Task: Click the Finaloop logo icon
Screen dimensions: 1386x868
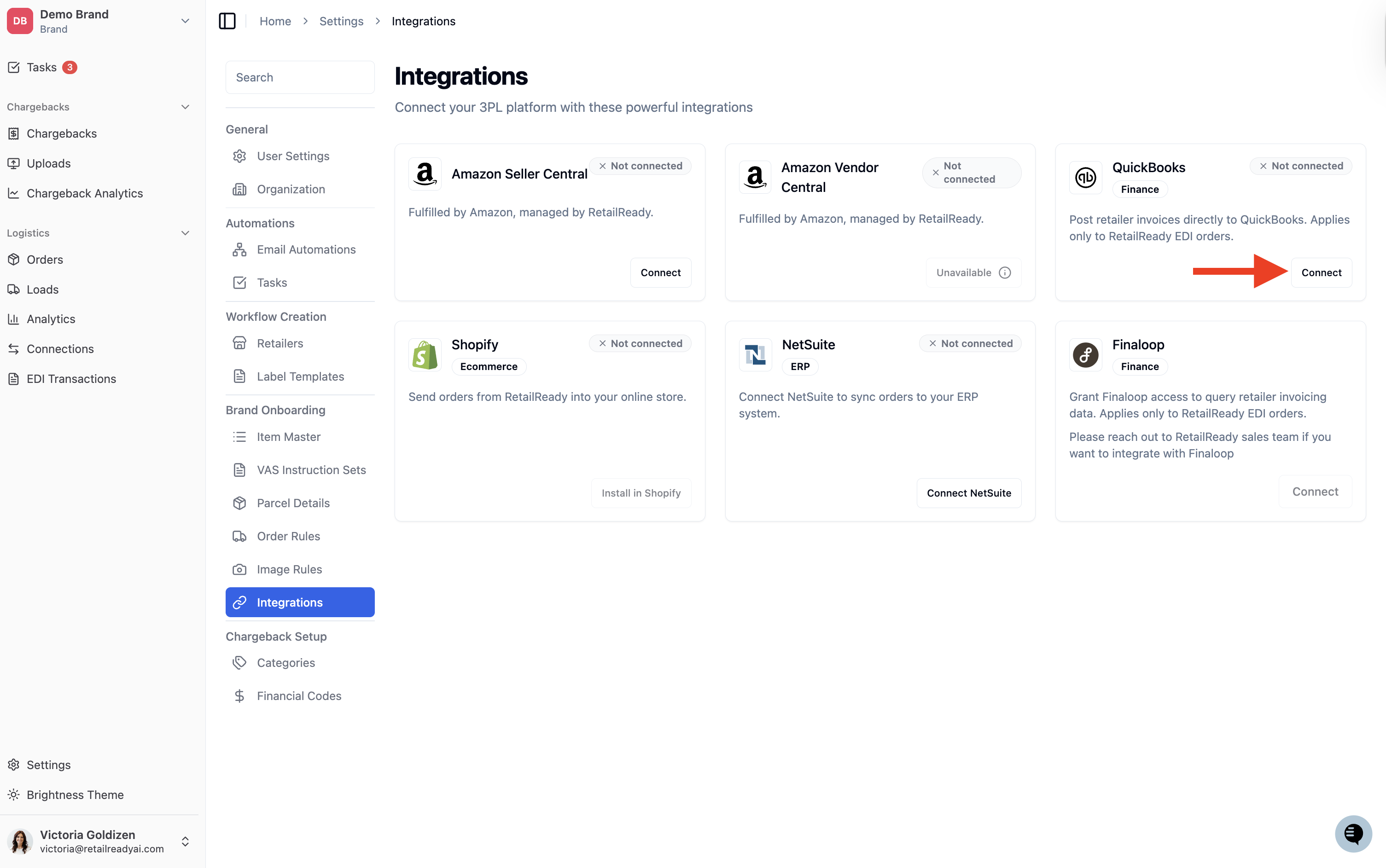Action: coord(1085,355)
